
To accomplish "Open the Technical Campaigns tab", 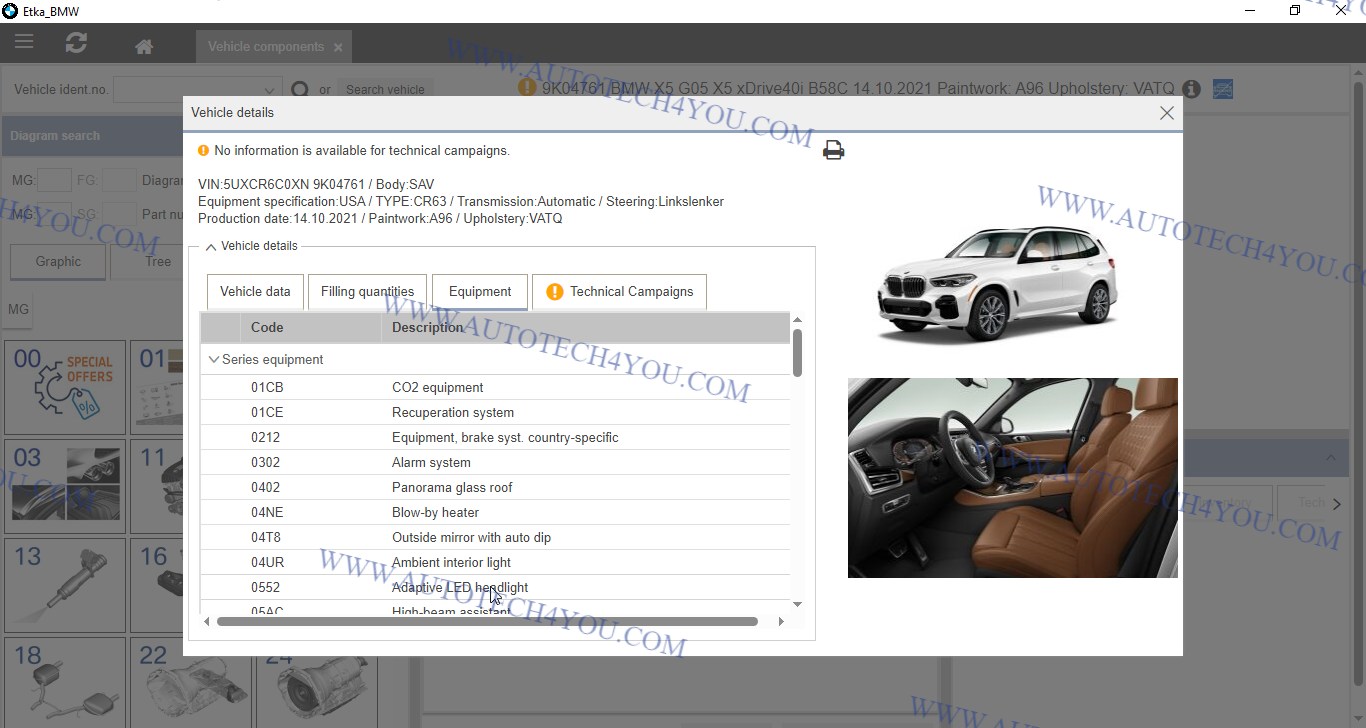I will point(619,292).
